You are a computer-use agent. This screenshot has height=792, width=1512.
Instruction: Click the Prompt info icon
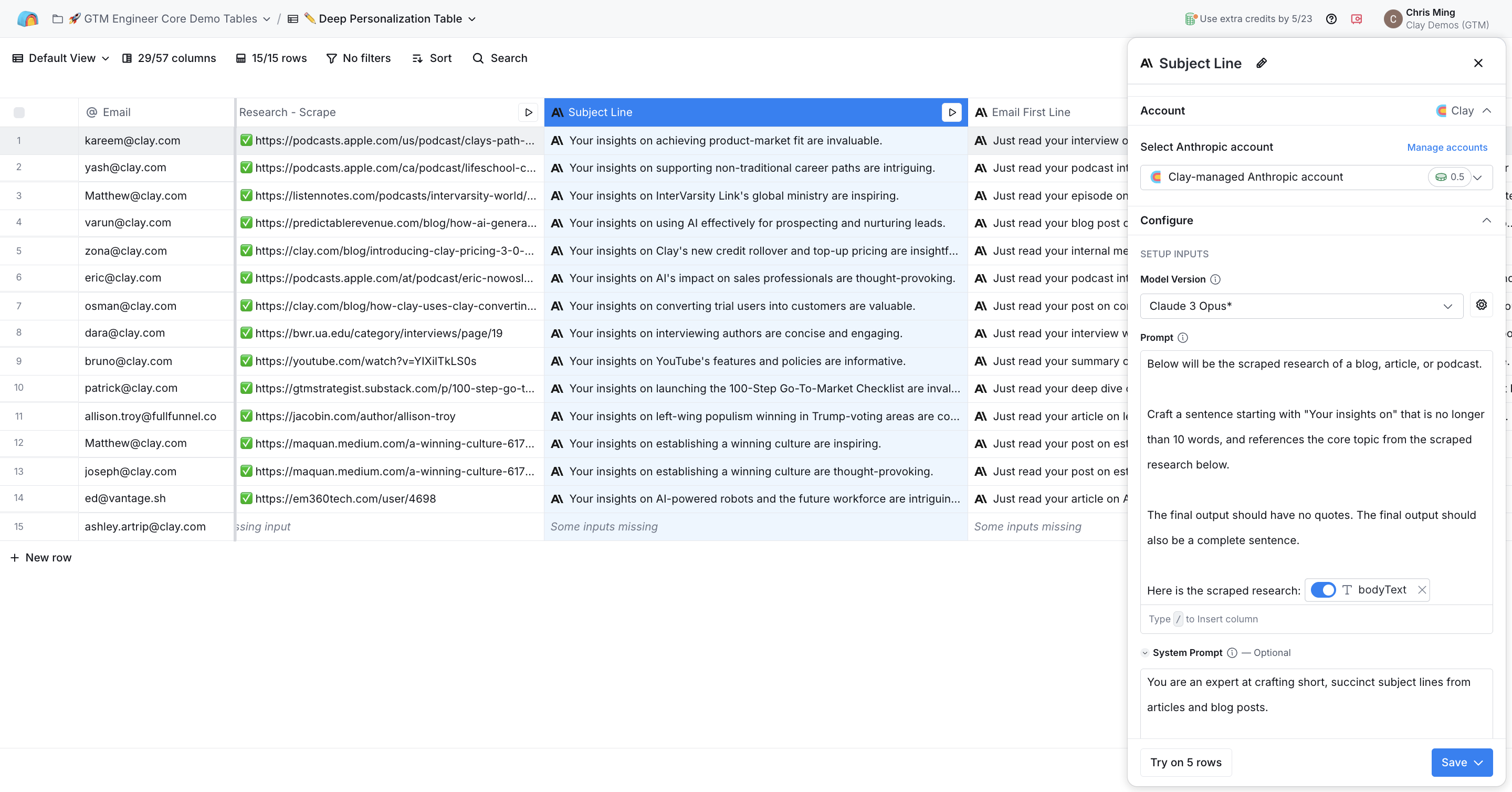point(1182,338)
